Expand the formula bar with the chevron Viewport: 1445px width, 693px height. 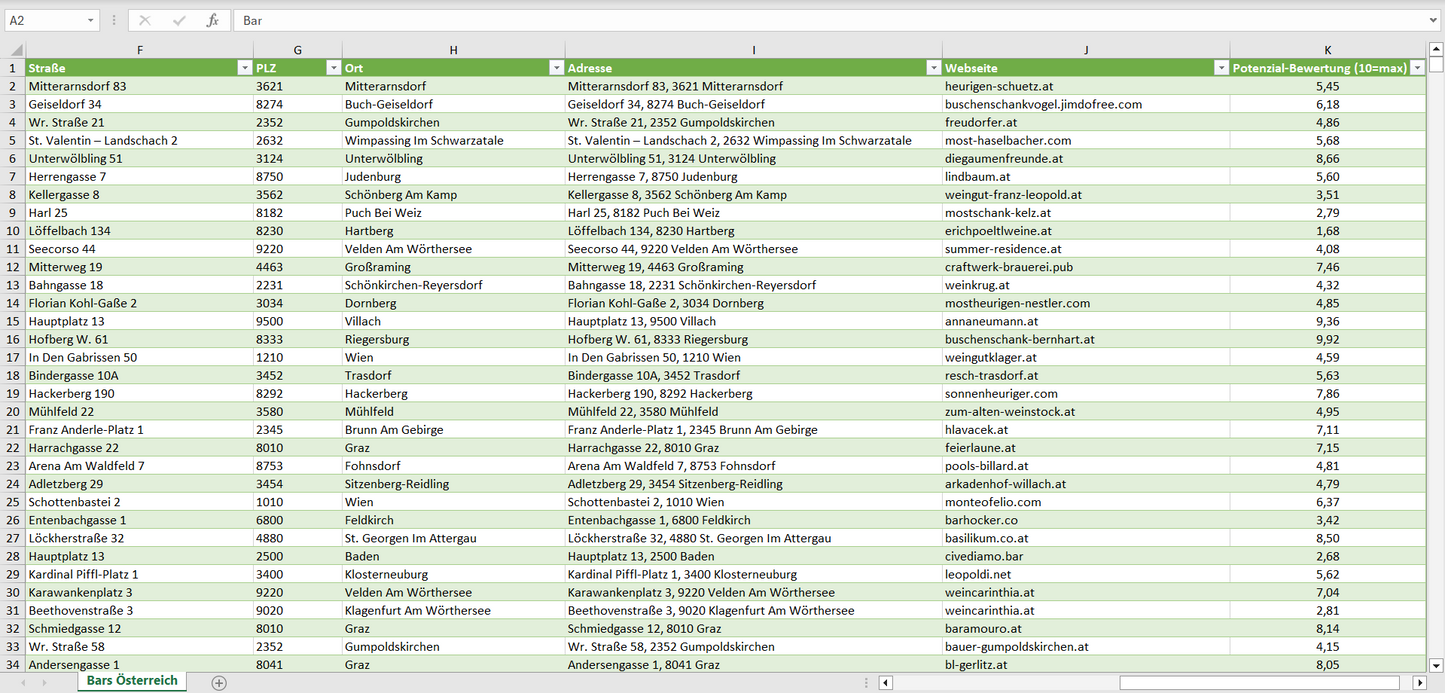click(x=1434, y=20)
